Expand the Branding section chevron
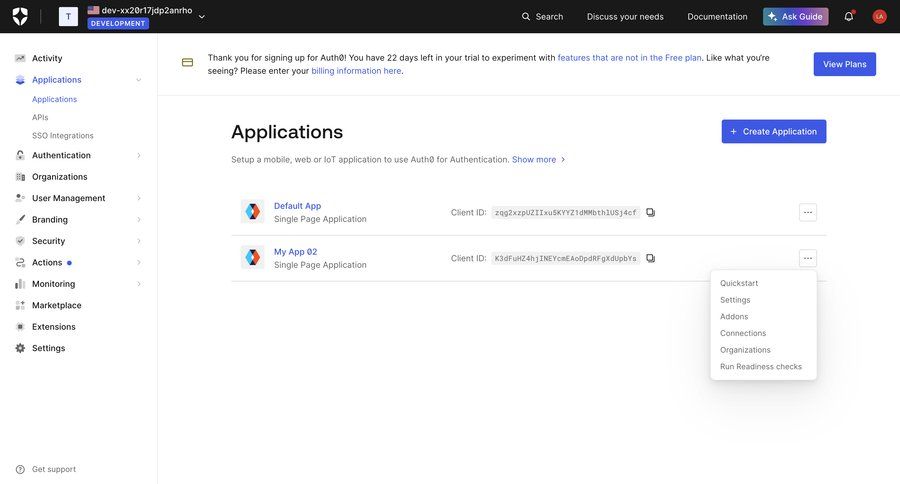The width and height of the screenshot is (900, 484). point(138,219)
